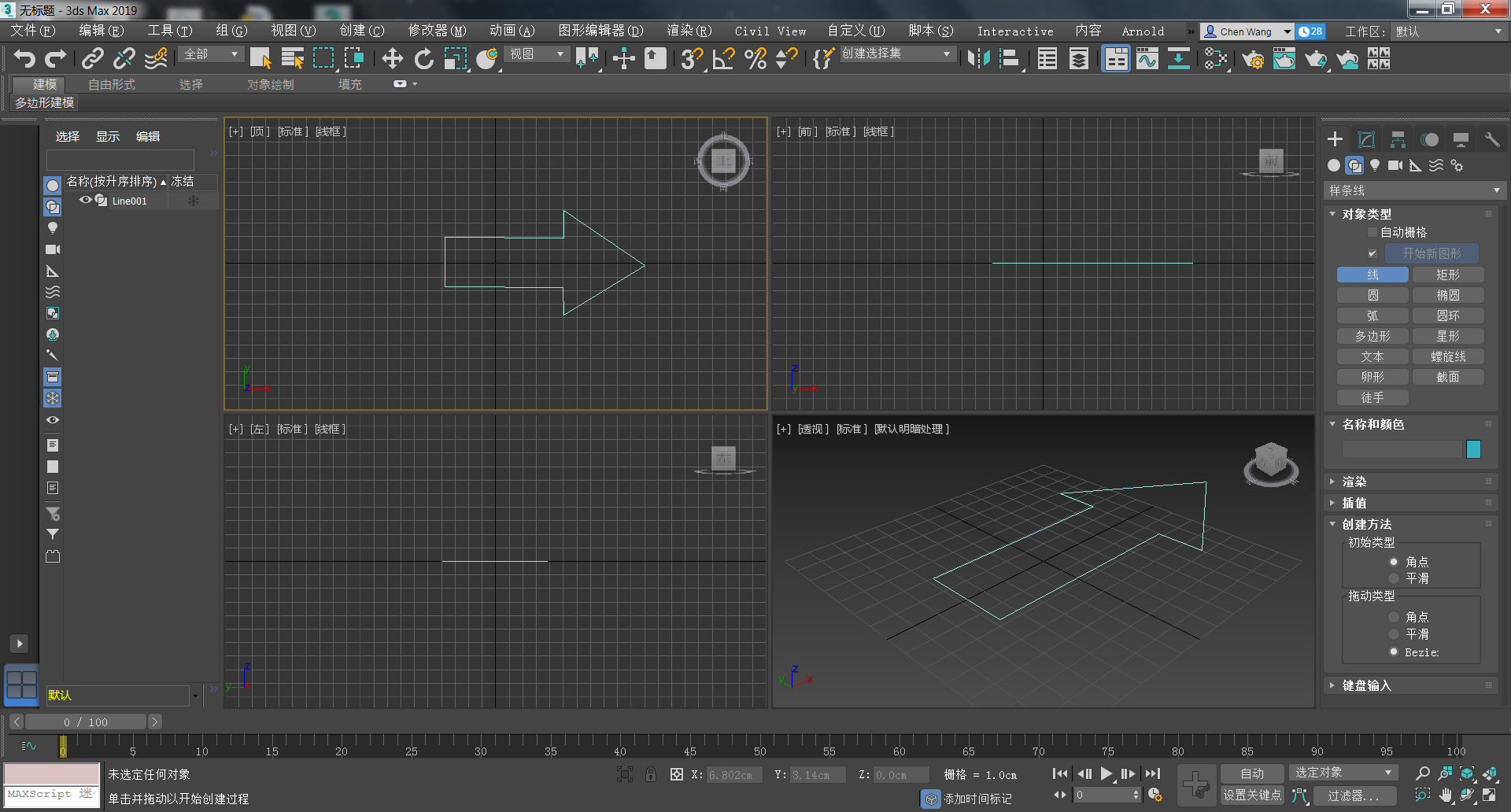Select Bezier under 拖动类型

click(1394, 652)
